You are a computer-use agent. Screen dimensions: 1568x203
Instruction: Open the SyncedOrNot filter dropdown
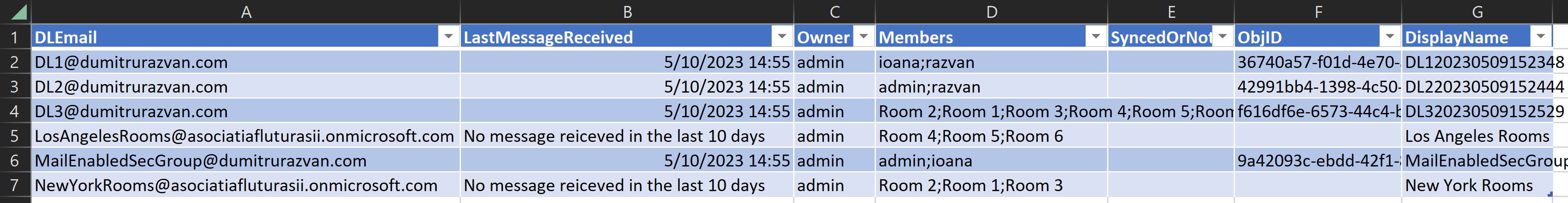1222,37
